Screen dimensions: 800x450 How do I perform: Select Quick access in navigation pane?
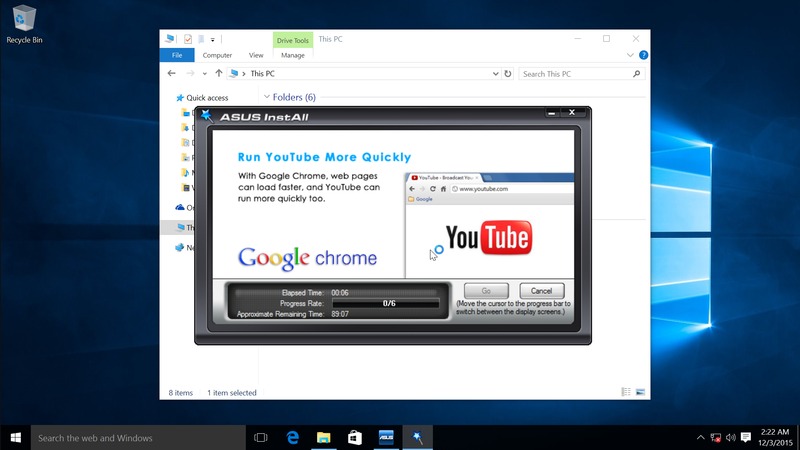coord(207,98)
